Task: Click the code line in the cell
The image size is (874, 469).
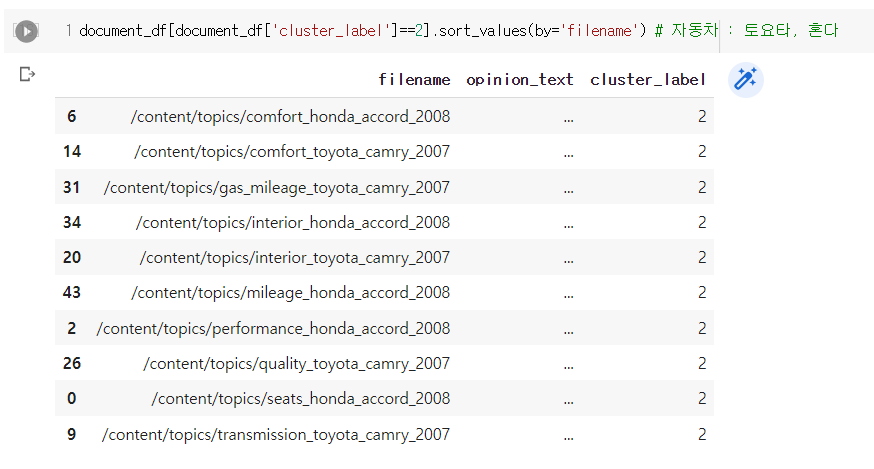Action: tap(459, 30)
